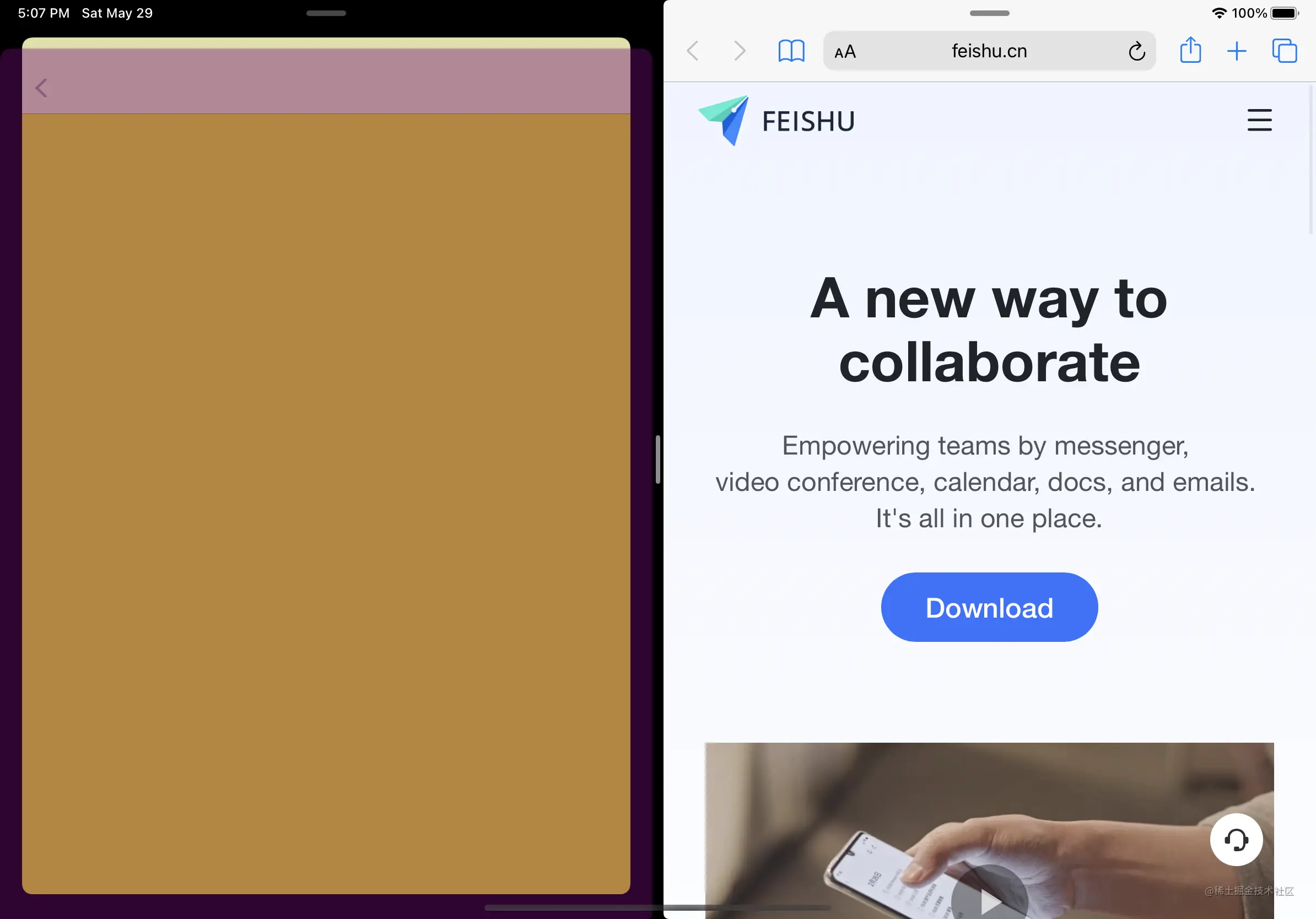Tap the Feishu collaborate heading
The height and width of the screenshot is (919, 1316).
tap(989, 328)
